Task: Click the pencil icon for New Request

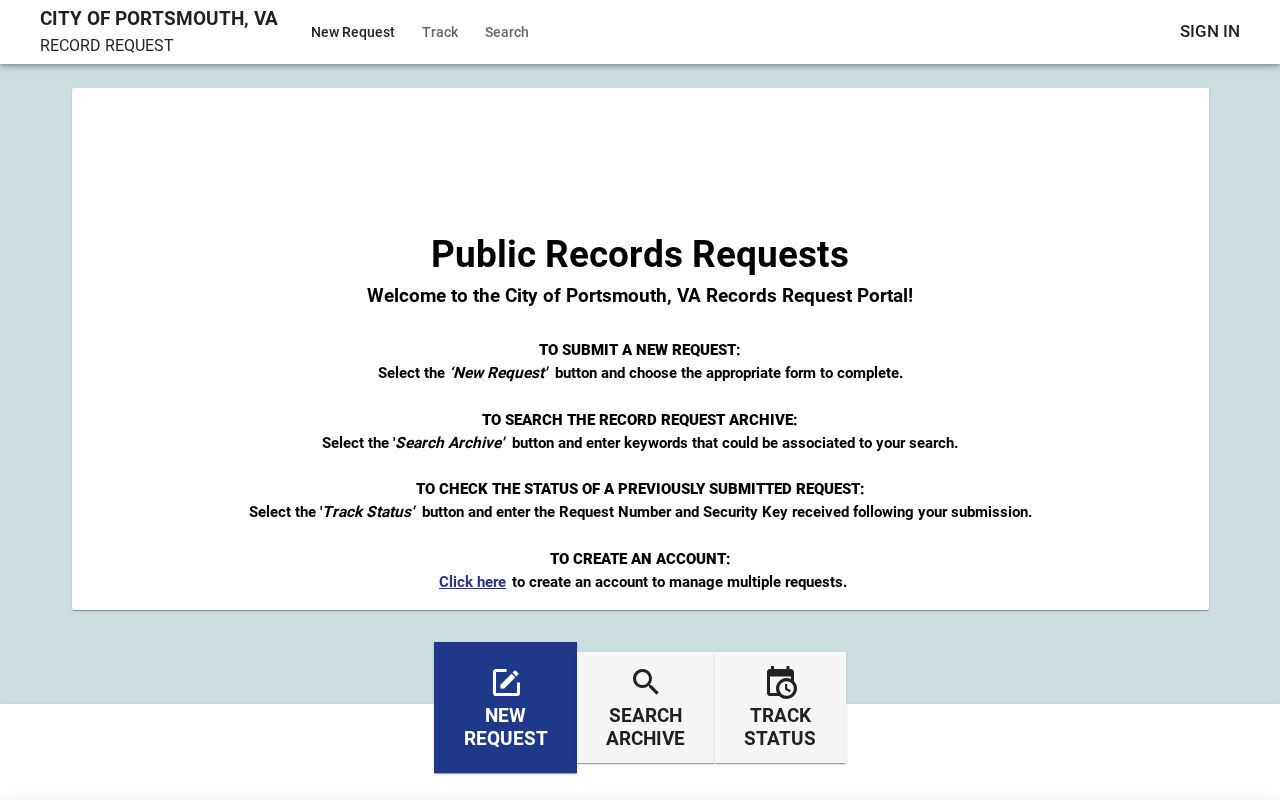Action: [x=506, y=683]
